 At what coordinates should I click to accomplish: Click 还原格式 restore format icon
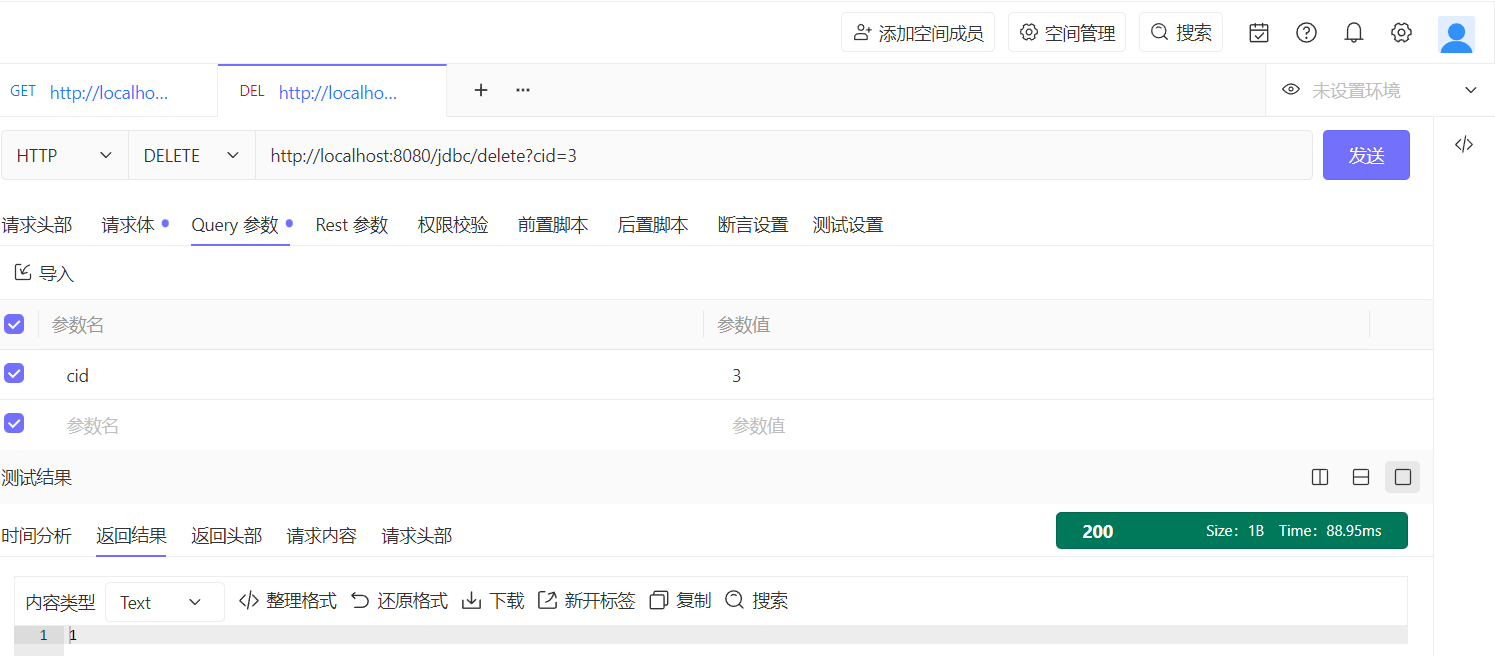click(360, 600)
